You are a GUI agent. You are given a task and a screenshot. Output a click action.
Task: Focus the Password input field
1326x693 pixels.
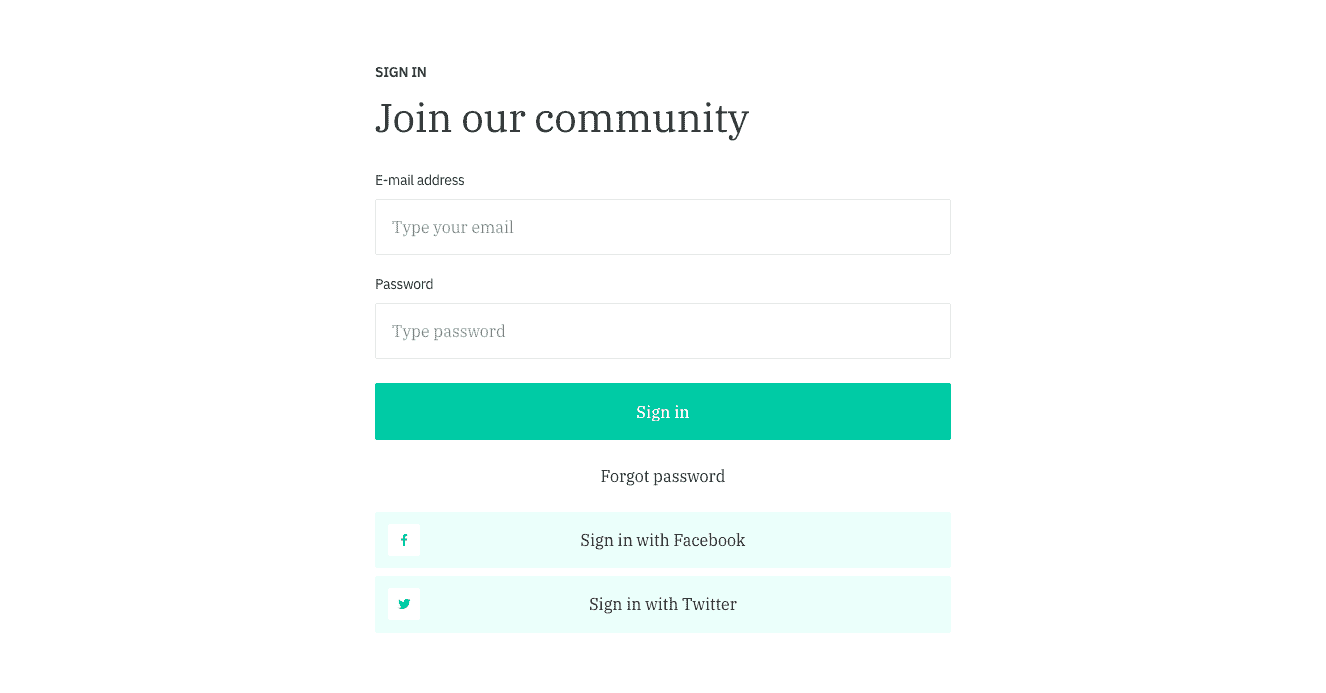[x=662, y=331]
